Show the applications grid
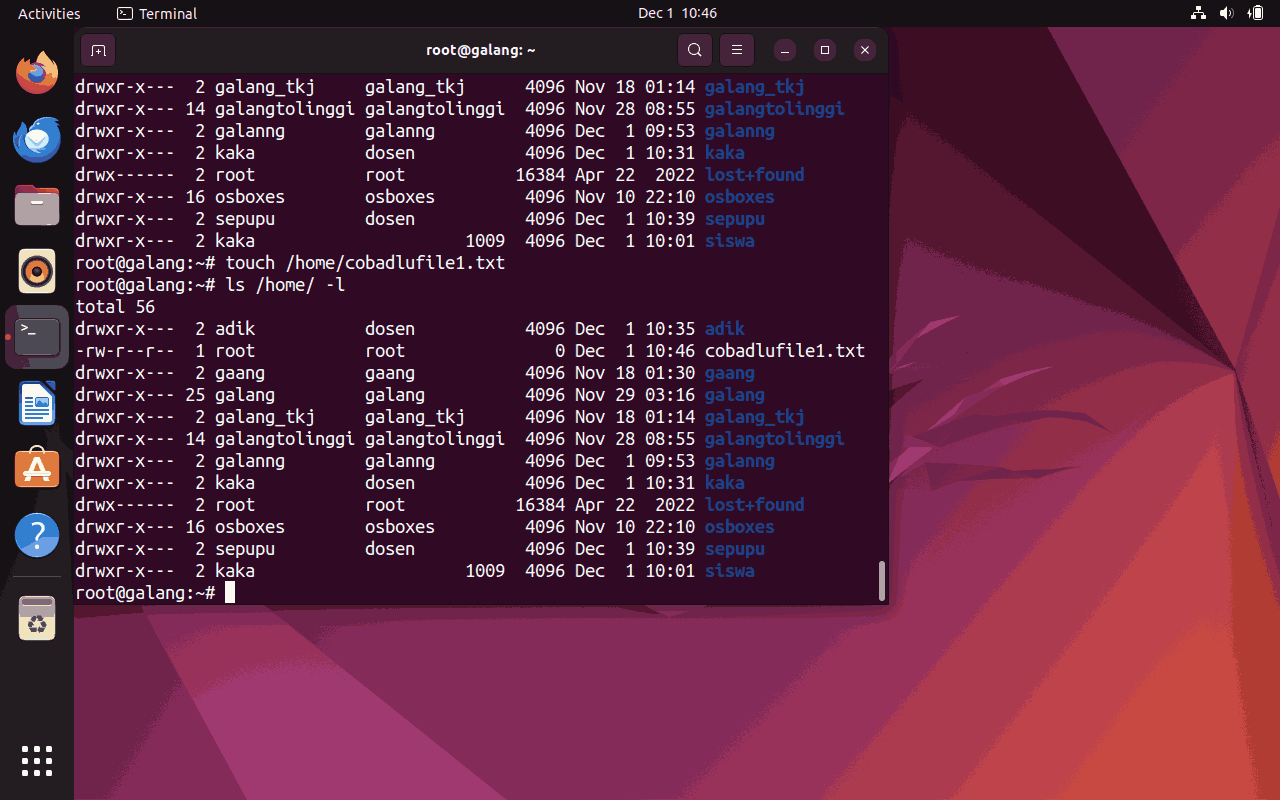The width and height of the screenshot is (1280, 800). click(37, 761)
